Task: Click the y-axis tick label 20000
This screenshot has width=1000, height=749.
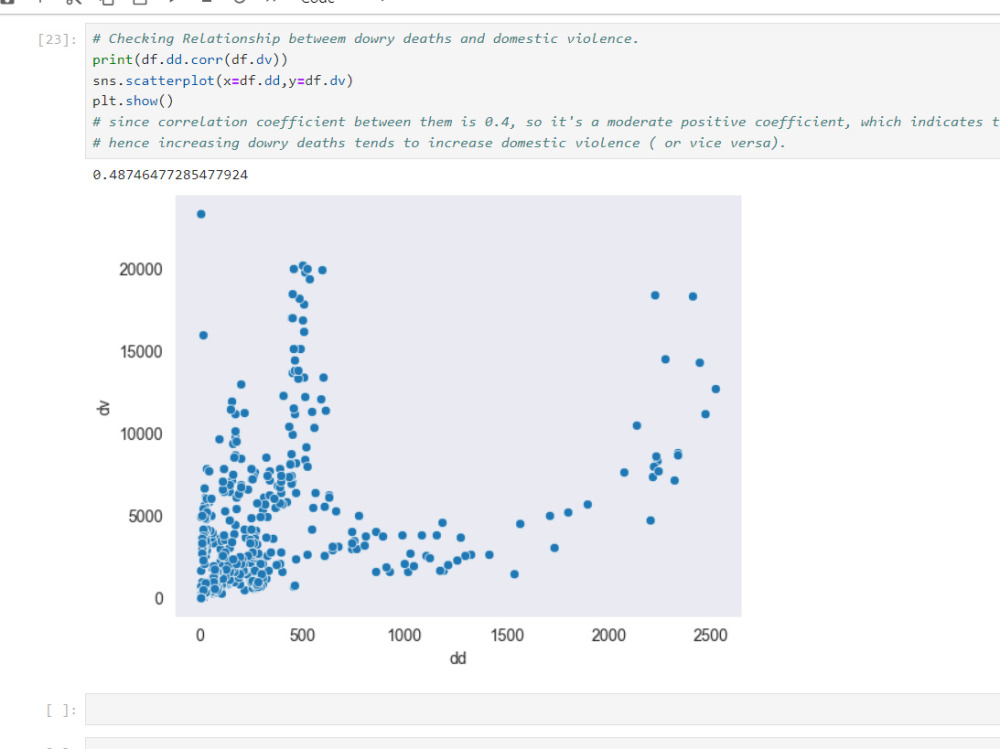Action: [x=141, y=269]
